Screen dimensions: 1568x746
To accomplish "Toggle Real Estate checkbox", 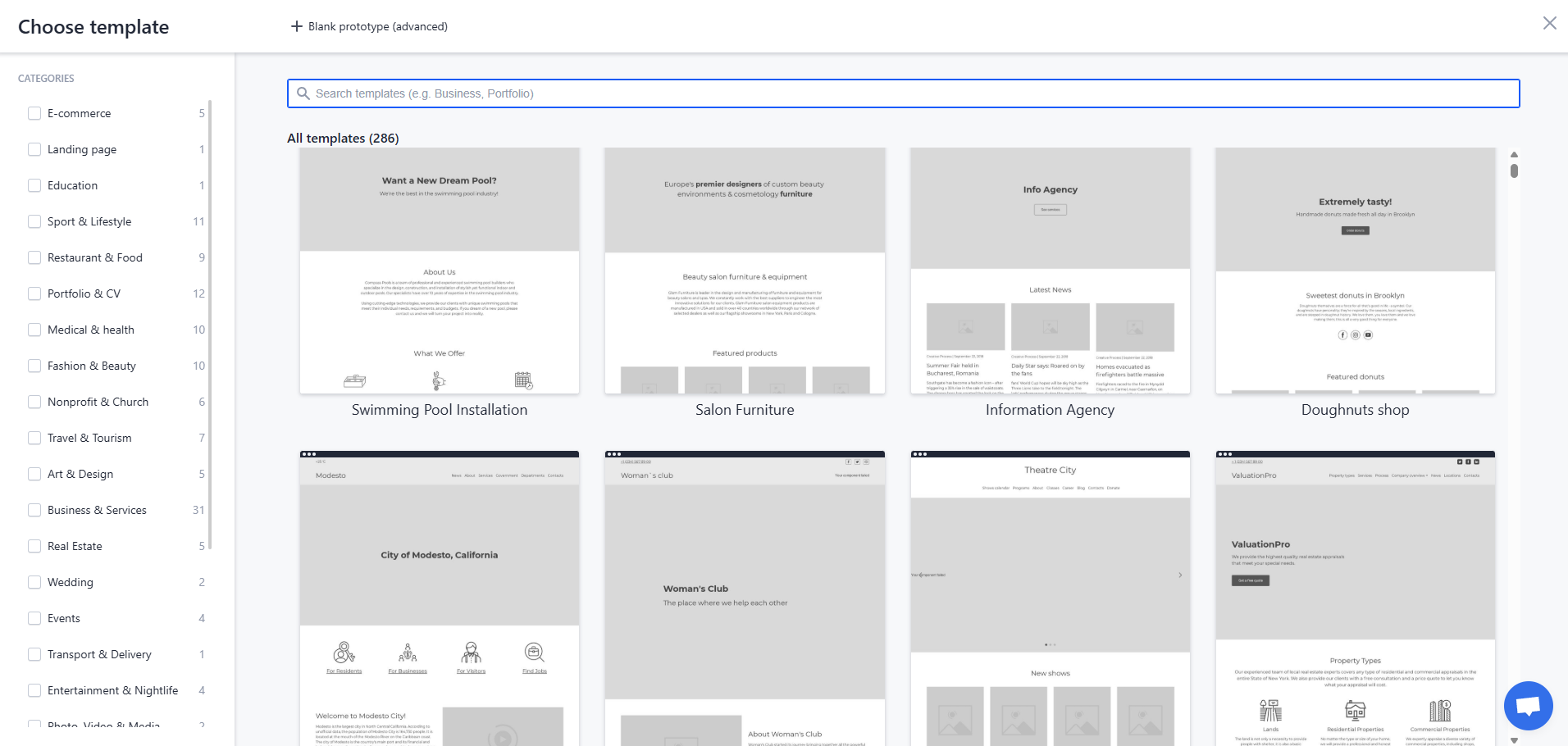I will point(34,546).
